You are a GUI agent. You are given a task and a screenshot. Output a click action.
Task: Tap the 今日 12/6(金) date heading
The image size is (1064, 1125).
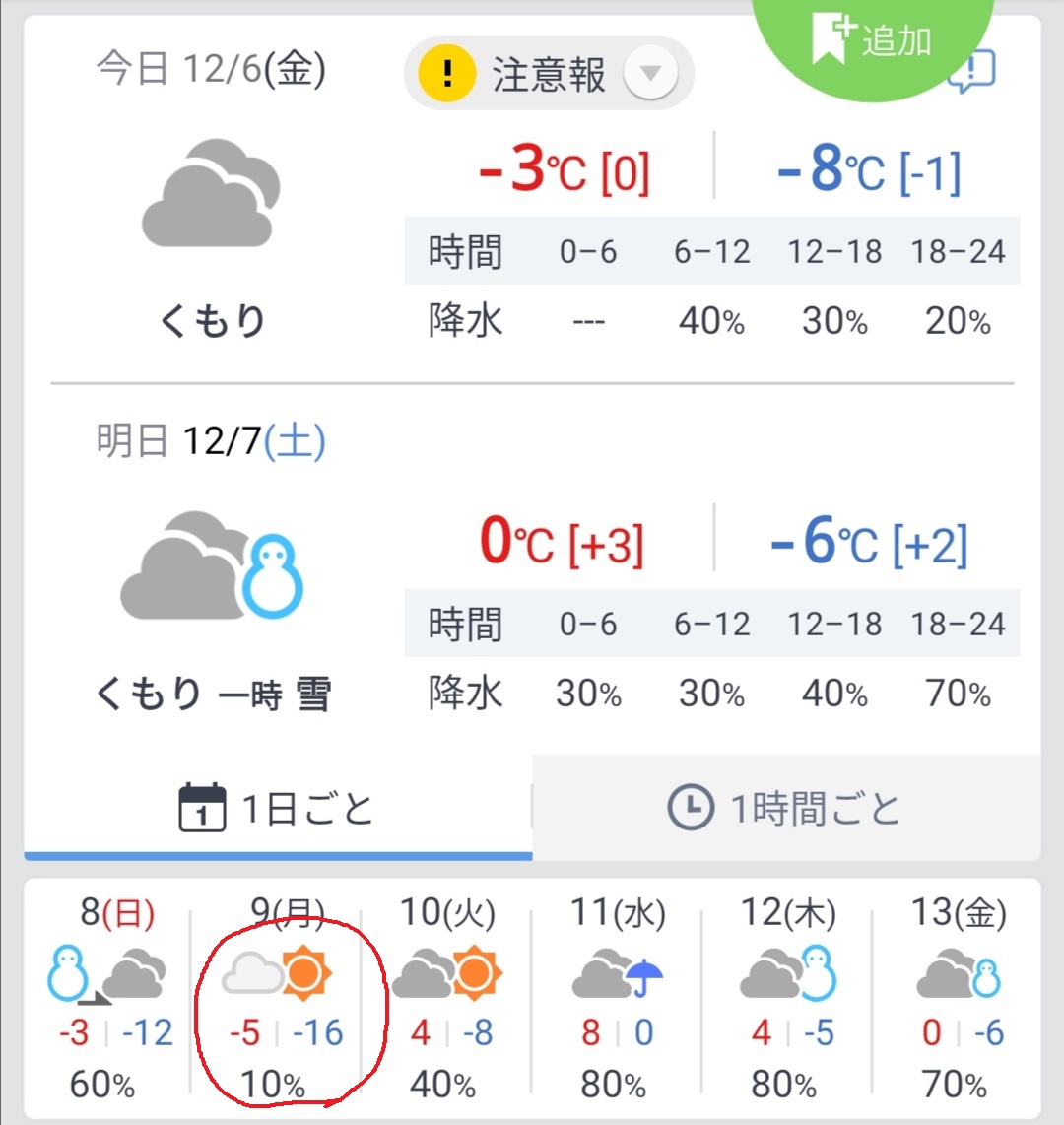click(x=211, y=70)
